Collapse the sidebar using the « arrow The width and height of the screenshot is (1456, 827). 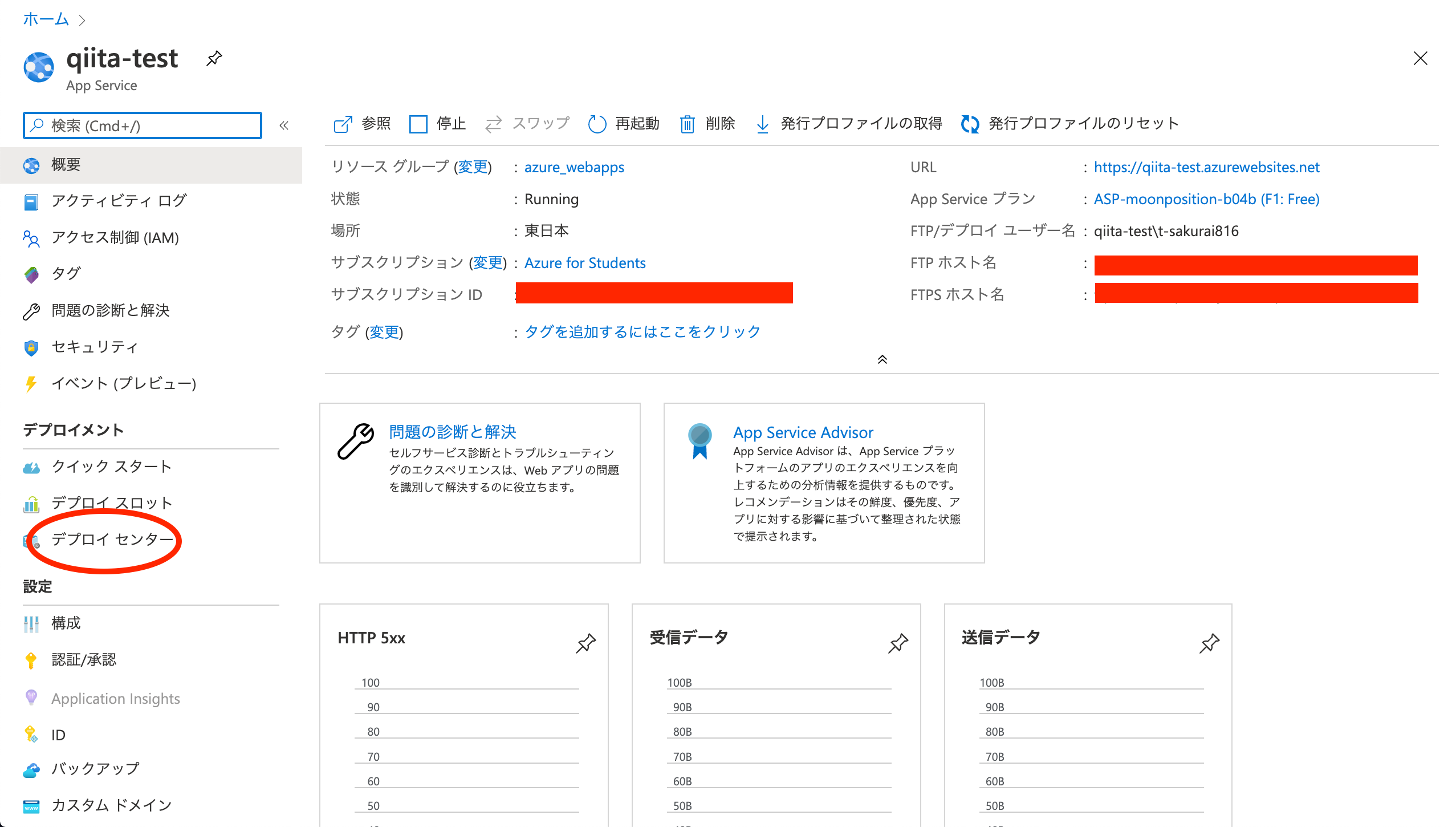click(x=284, y=125)
